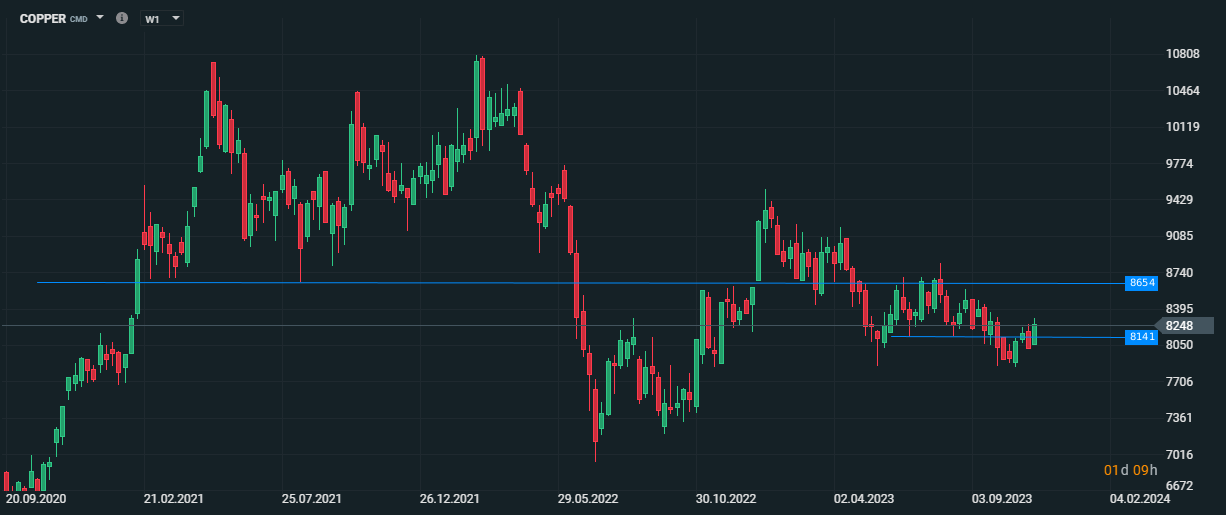Click the 25.07.2021 date label
The width and height of the screenshot is (1226, 515).
pyautogui.click(x=312, y=498)
